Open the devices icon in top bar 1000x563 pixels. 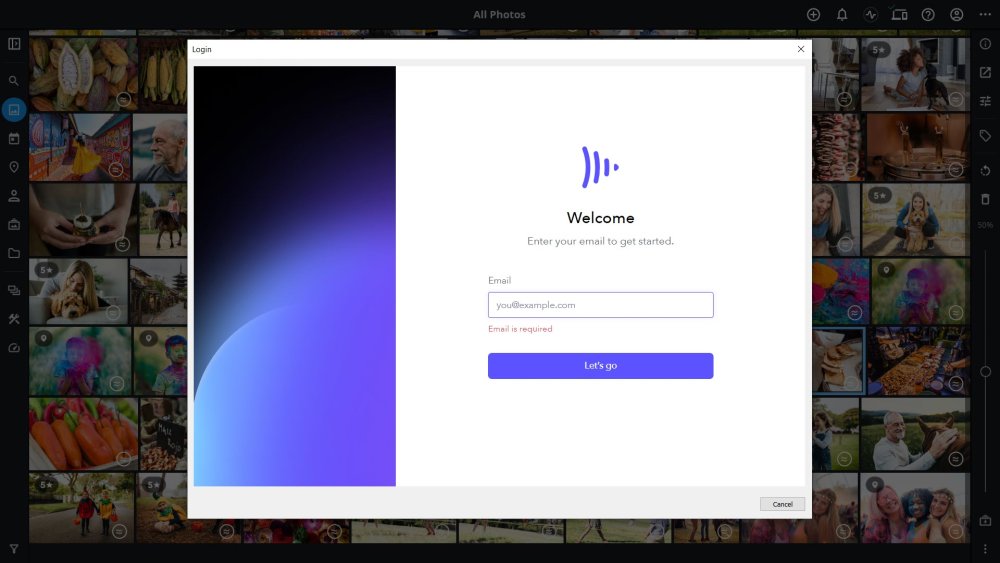point(899,15)
